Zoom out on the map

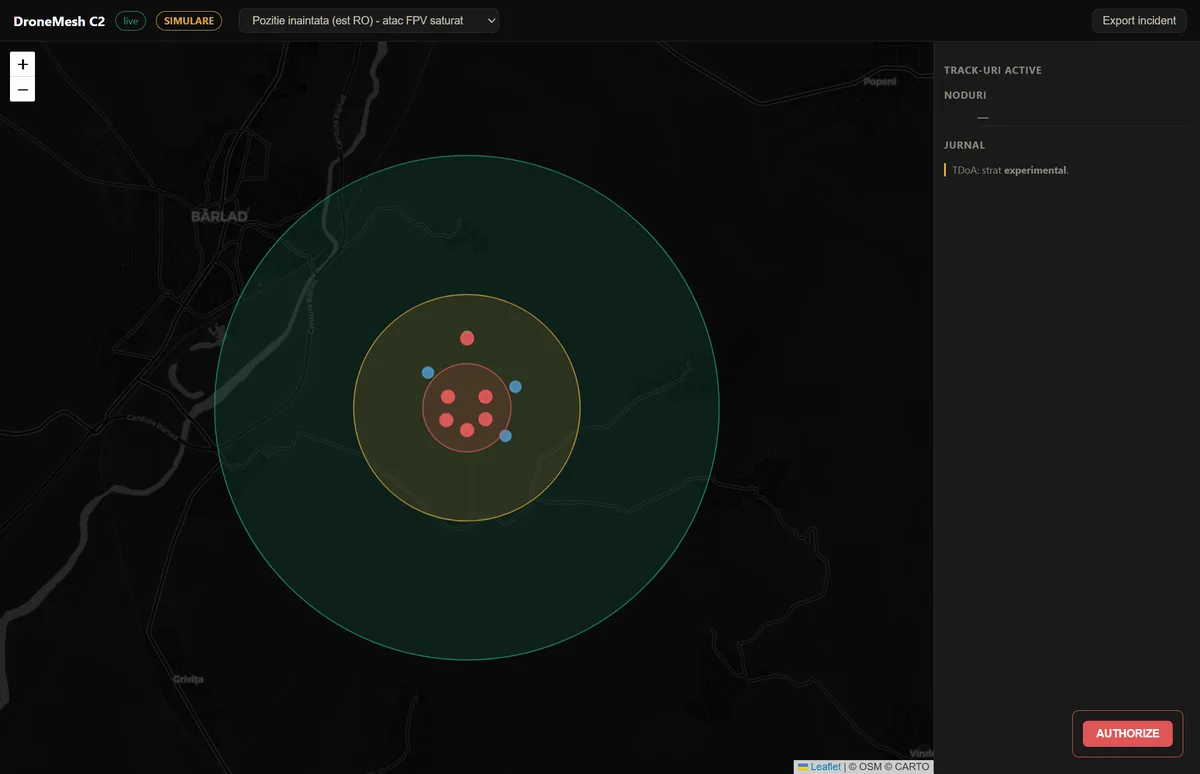click(x=22, y=89)
